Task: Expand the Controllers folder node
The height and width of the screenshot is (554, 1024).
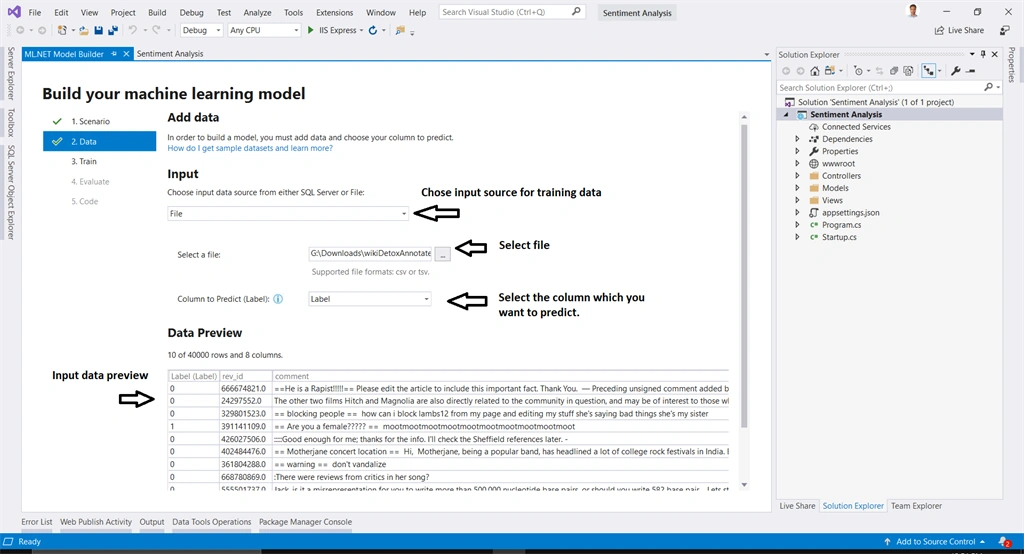Action: pyautogui.click(x=797, y=176)
